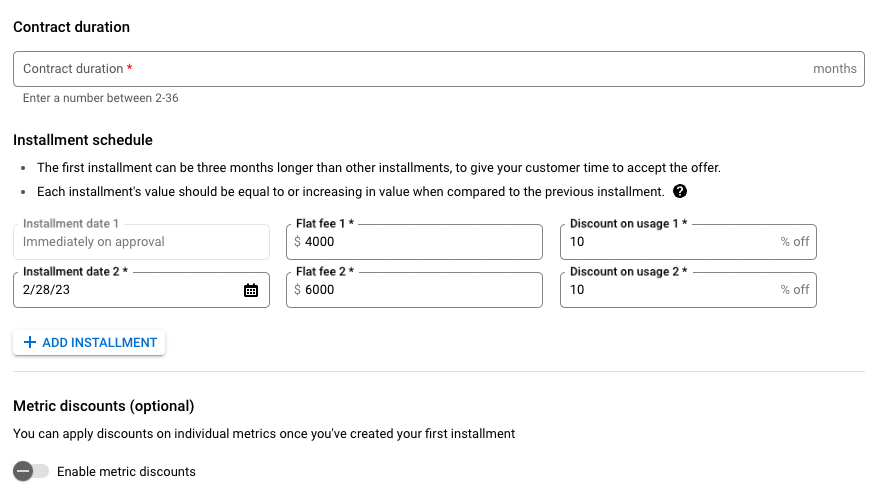The image size is (881, 503).
Task: Click the Flat fee 2 field
Action: click(x=414, y=290)
